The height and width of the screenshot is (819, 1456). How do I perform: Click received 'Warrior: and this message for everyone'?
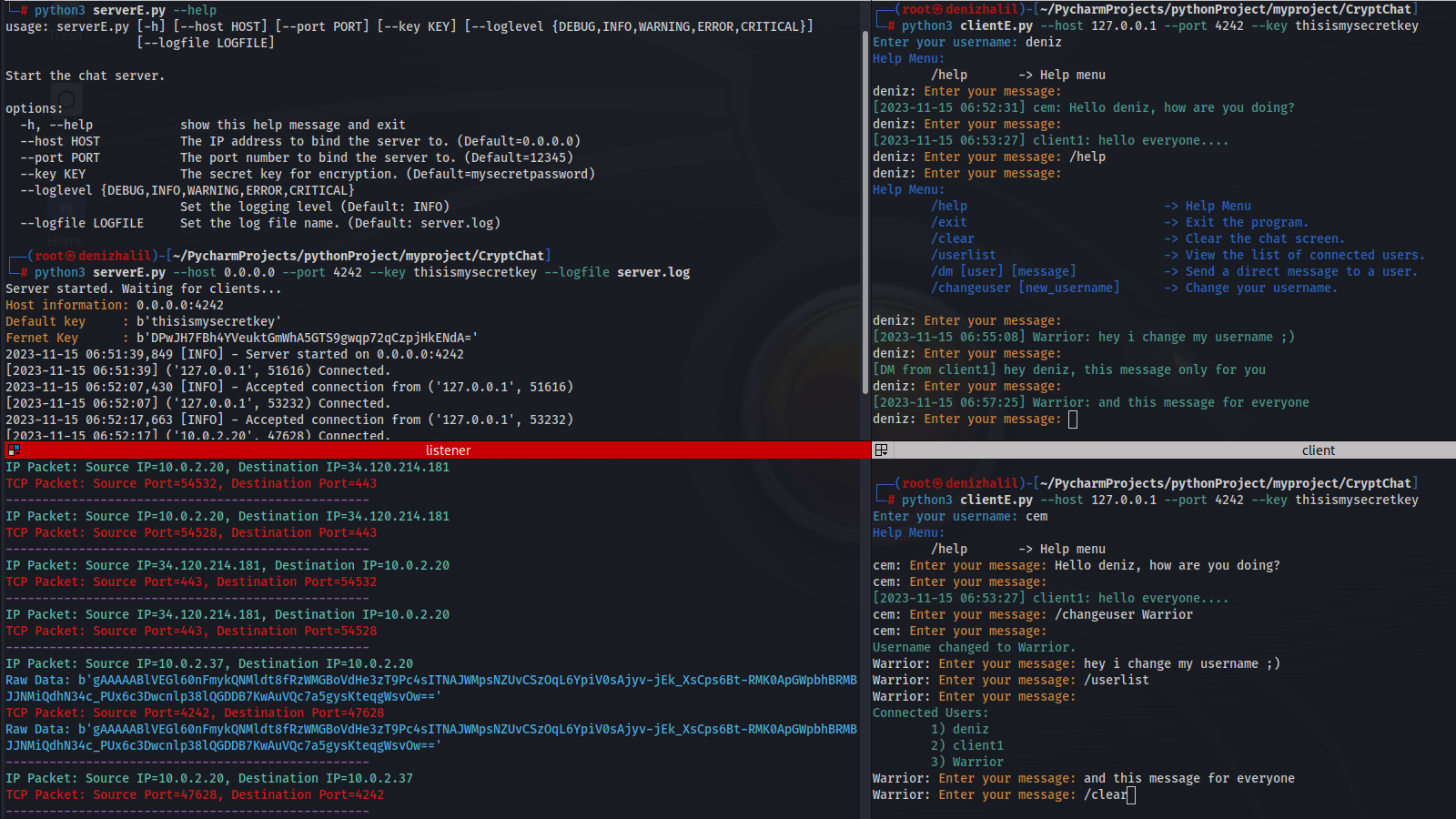coord(1091,403)
